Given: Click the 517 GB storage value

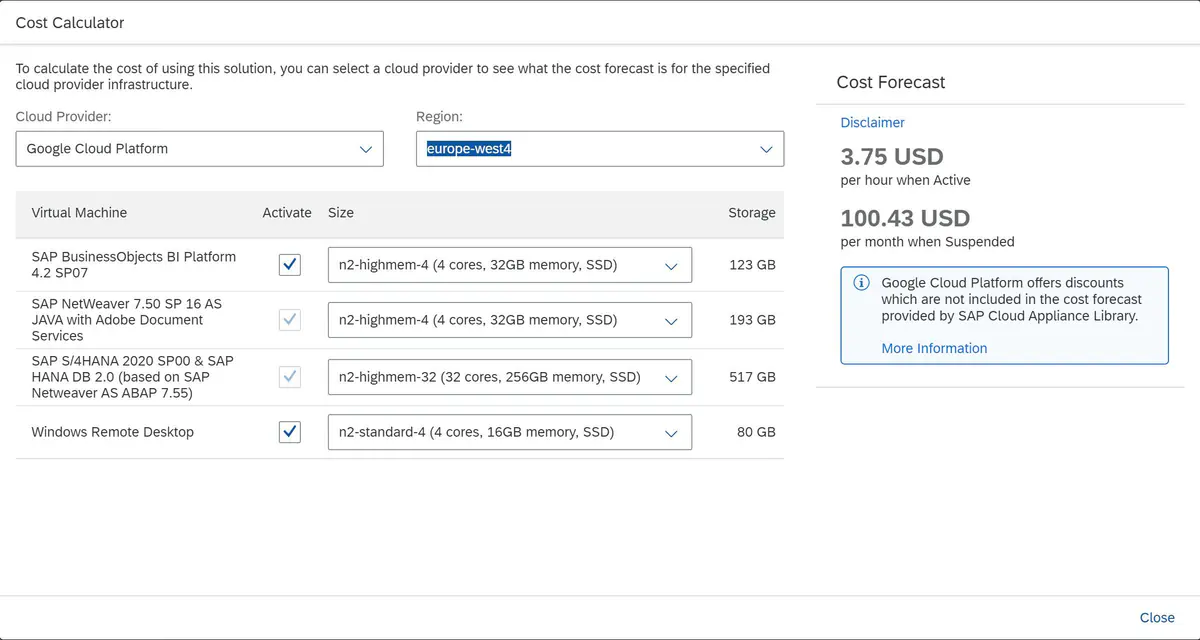Looking at the screenshot, I should point(752,377).
